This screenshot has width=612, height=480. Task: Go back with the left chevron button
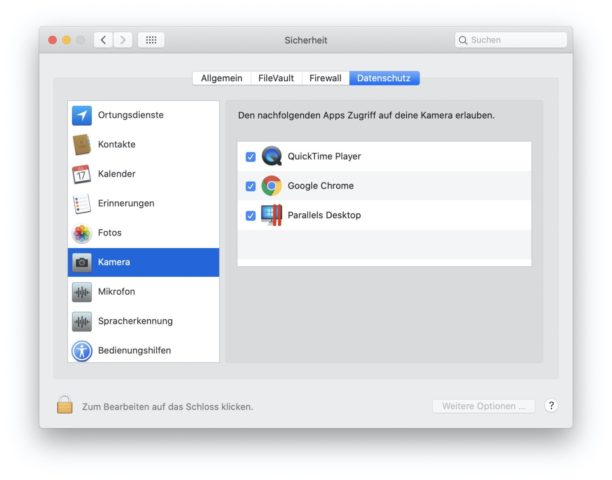tap(103, 40)
